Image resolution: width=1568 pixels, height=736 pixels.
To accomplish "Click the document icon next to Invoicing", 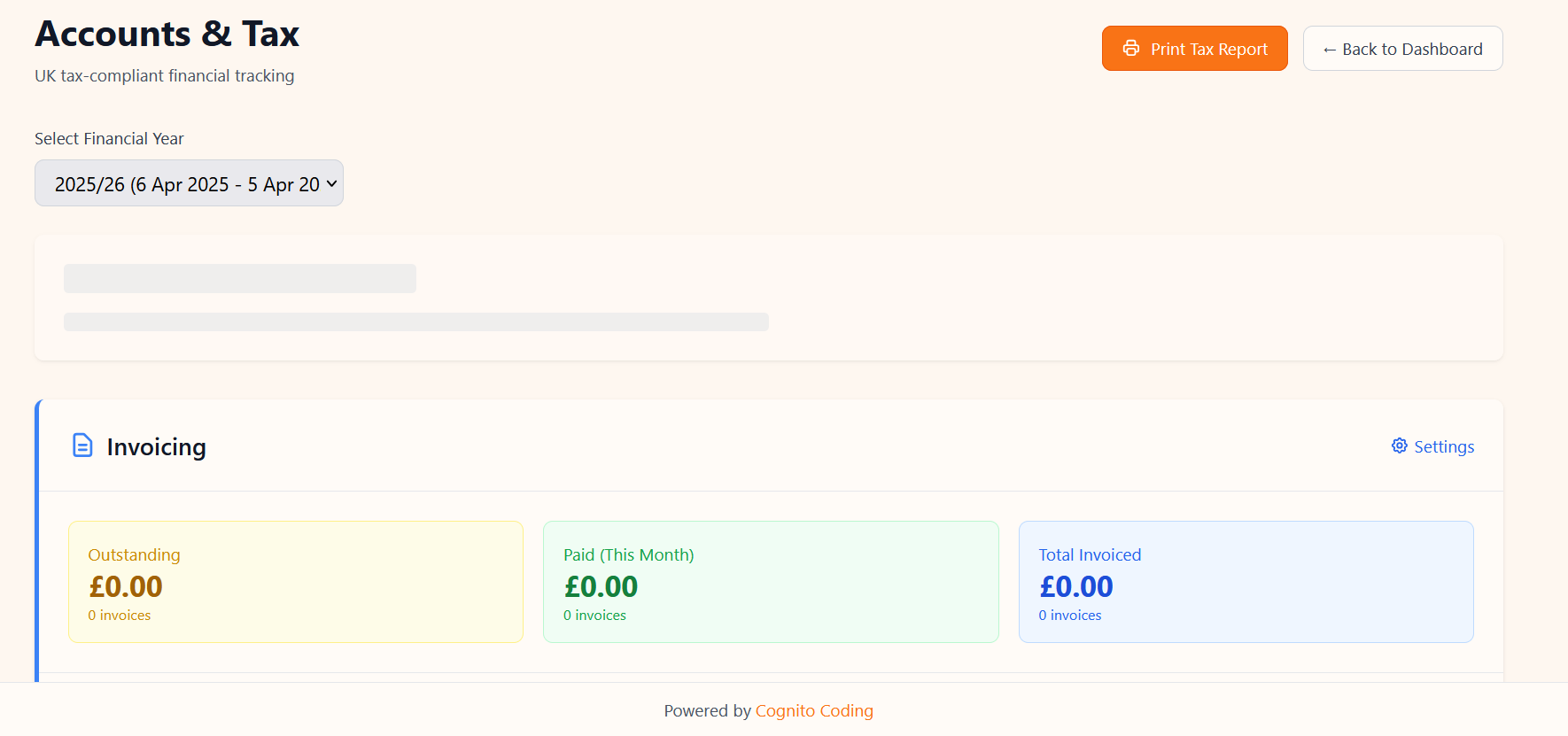I will (82, 445).
